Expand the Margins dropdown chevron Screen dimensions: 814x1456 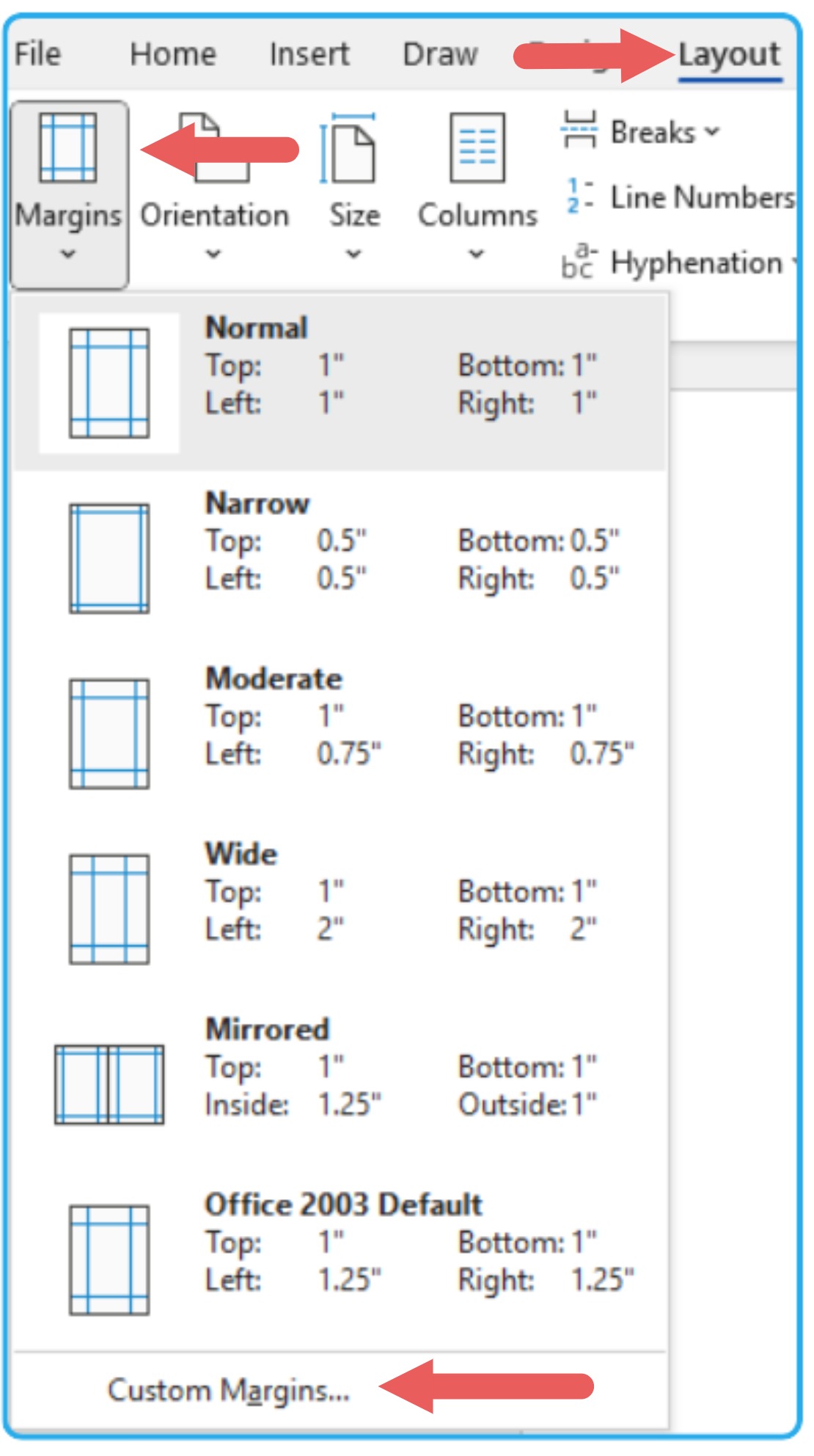point(68,253)
